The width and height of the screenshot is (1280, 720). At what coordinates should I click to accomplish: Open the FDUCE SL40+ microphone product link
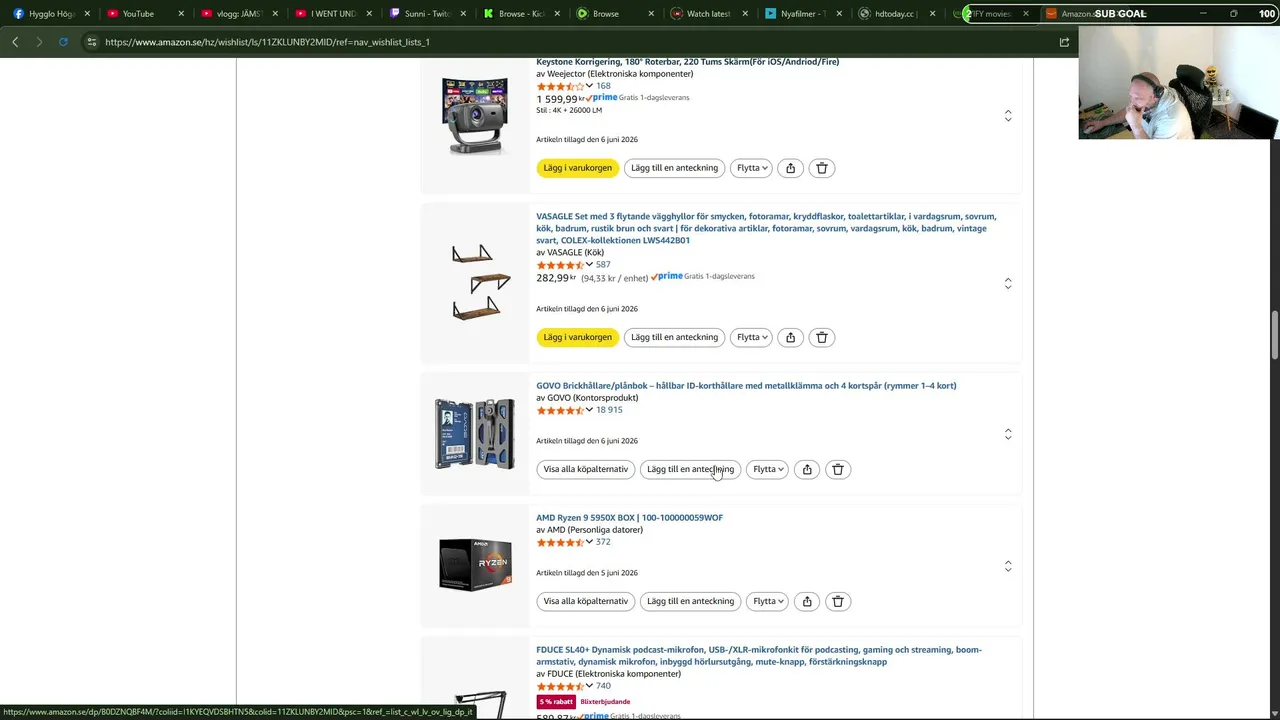coord(759,656)
